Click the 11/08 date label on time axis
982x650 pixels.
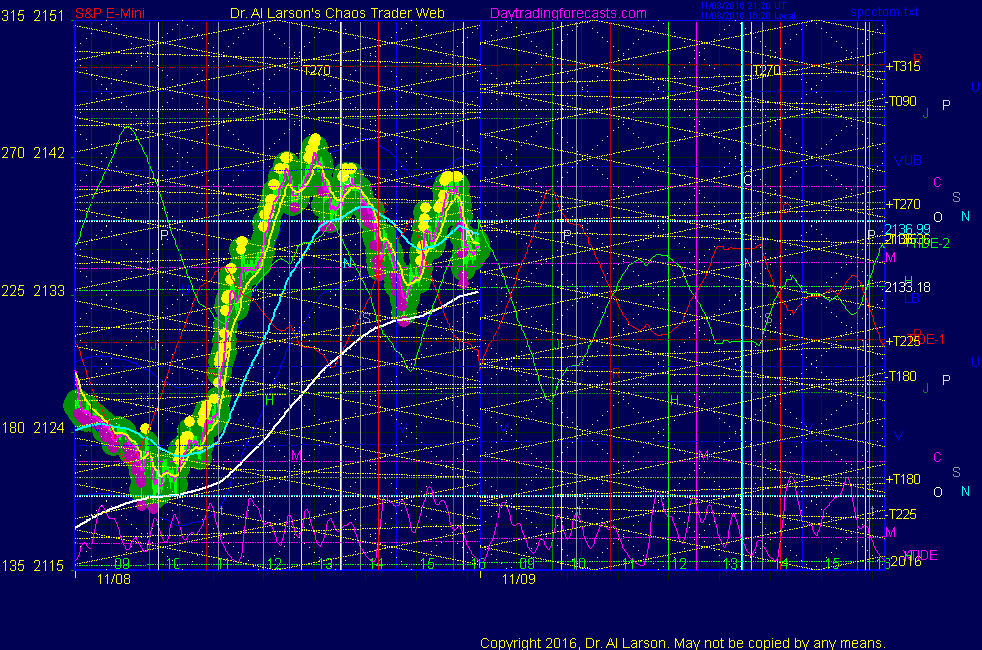(x=114, y=578)
